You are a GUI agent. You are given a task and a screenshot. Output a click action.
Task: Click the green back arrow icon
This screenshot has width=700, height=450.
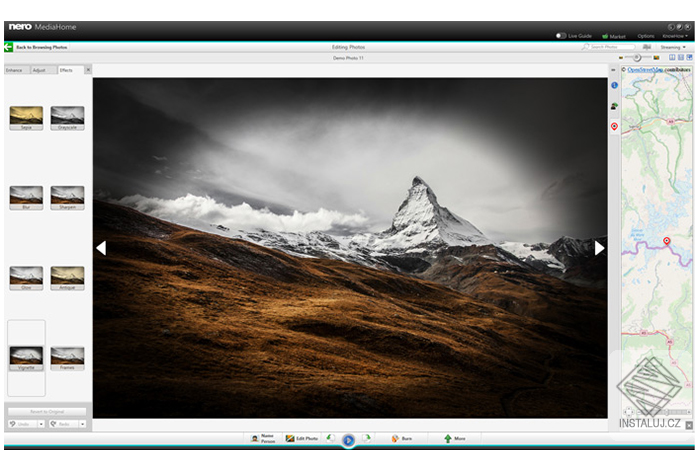[x=8, y=47]
